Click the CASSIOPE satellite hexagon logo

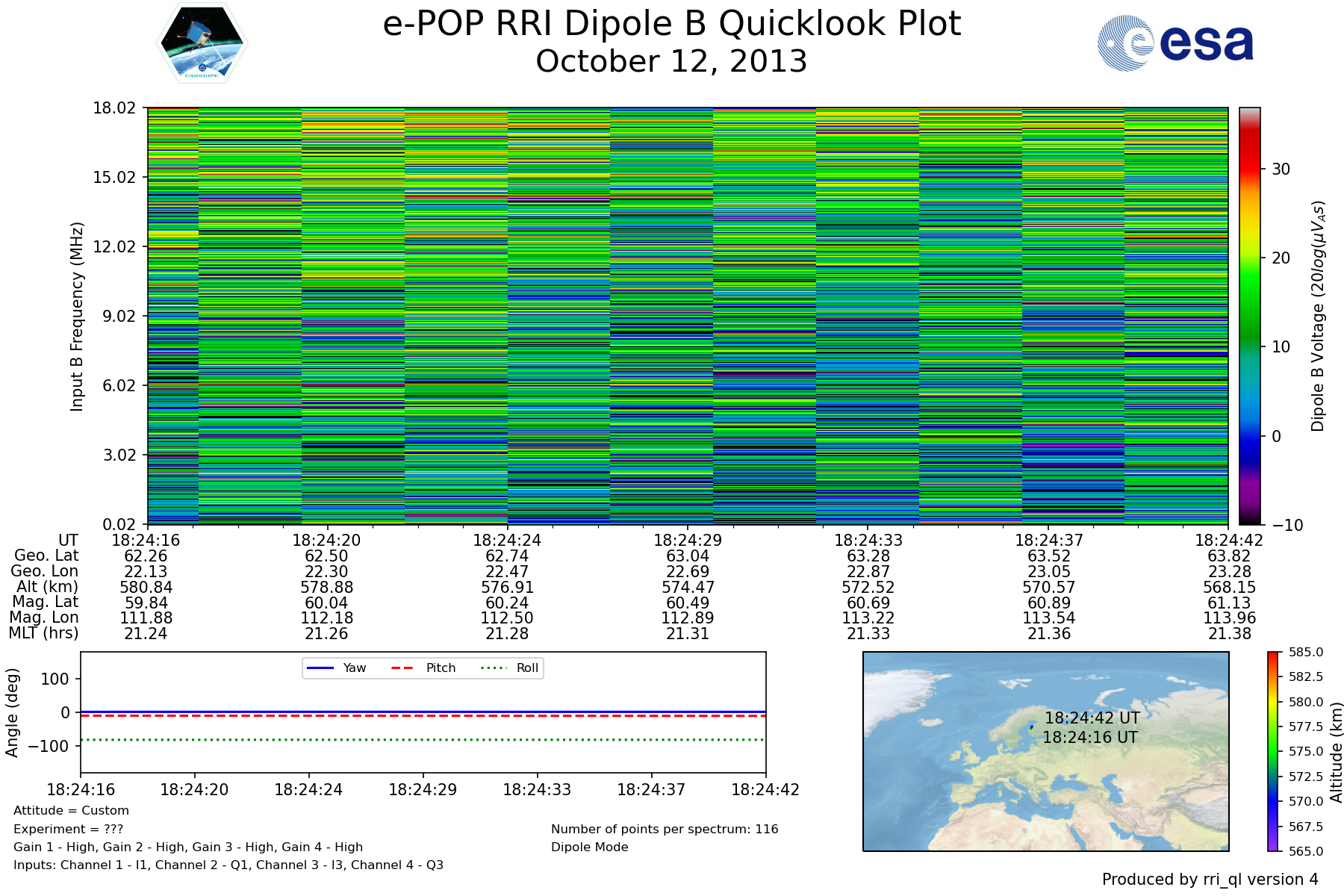coord(202,43)
